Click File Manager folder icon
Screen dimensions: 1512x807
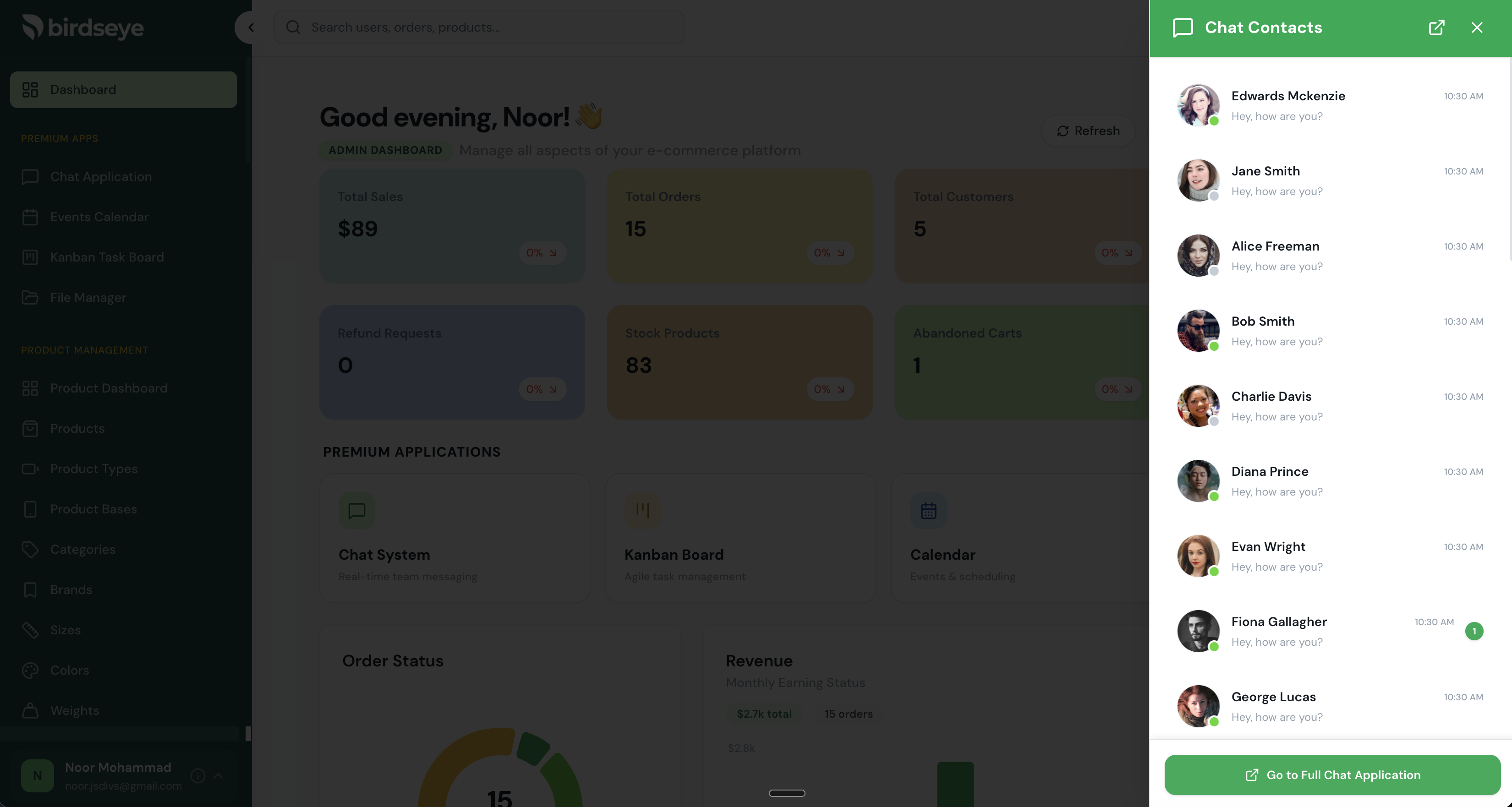tap(30, 298)
